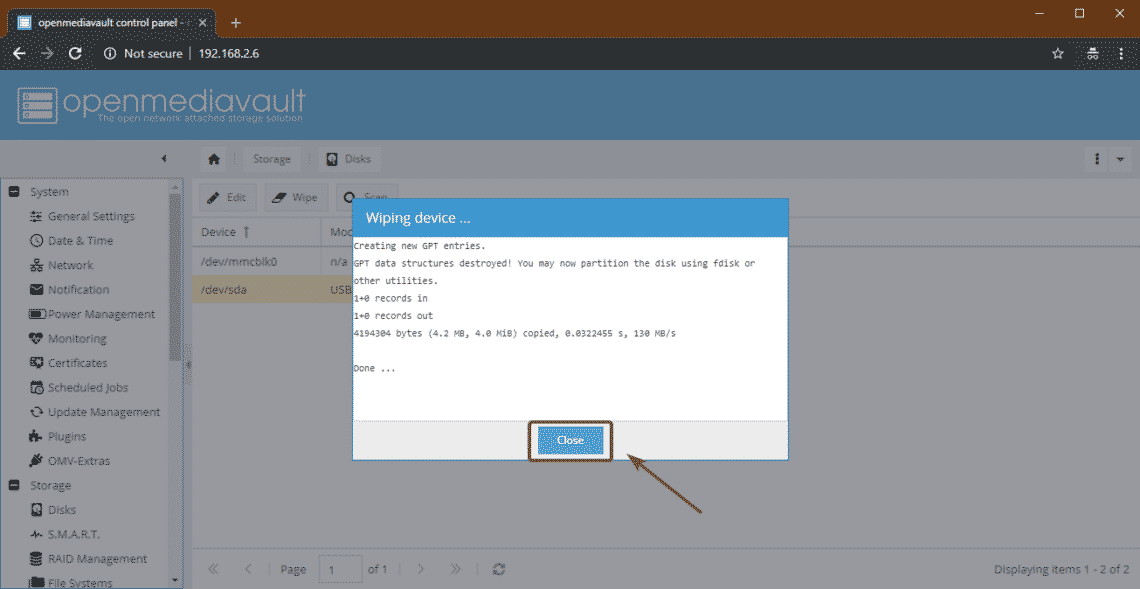Go to last page of grid
The width and height of the screenshot is (1140, 589).
455,569
